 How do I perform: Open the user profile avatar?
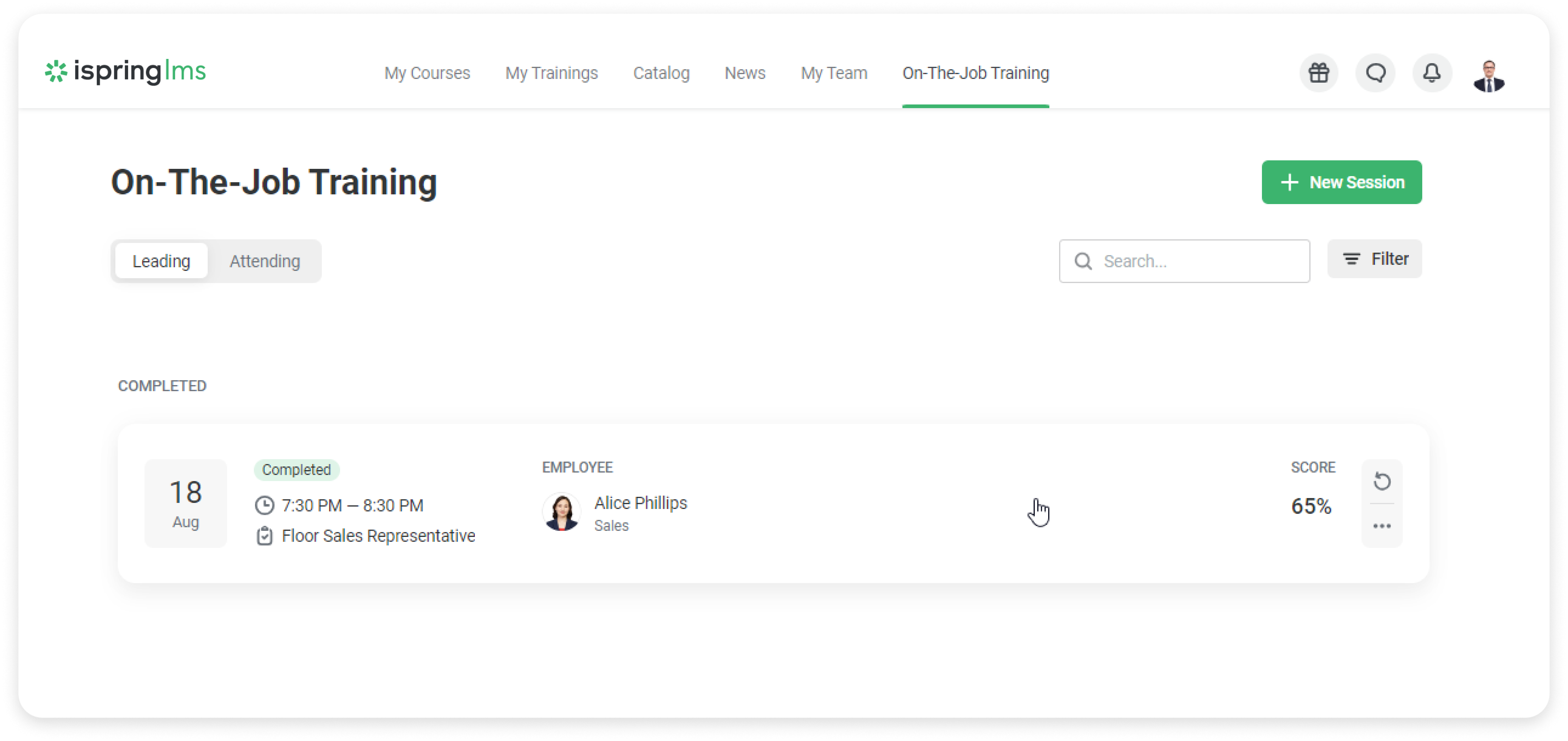pyautogui.click(x=1489, y=75)
